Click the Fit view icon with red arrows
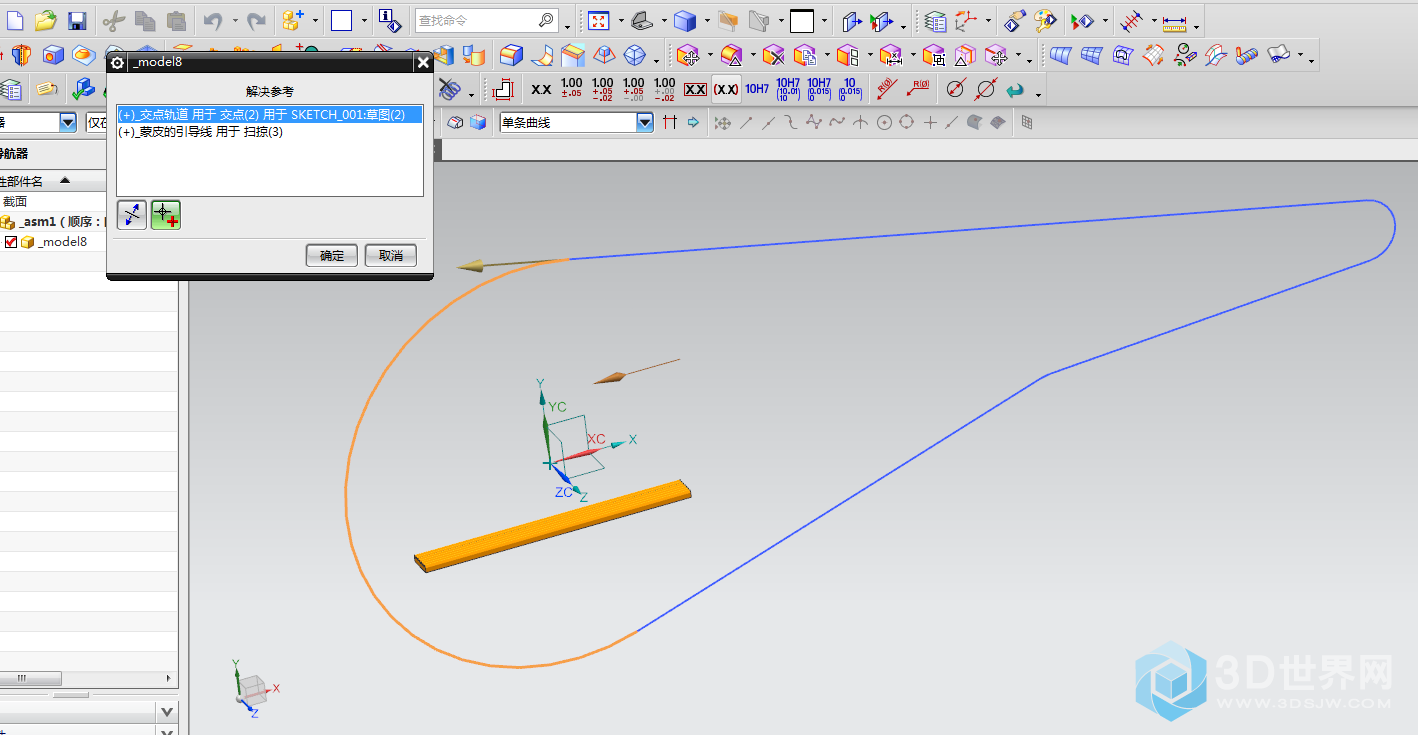This screenshot has height=735, width=1418. pyautogui.click(x=598, y=20)
